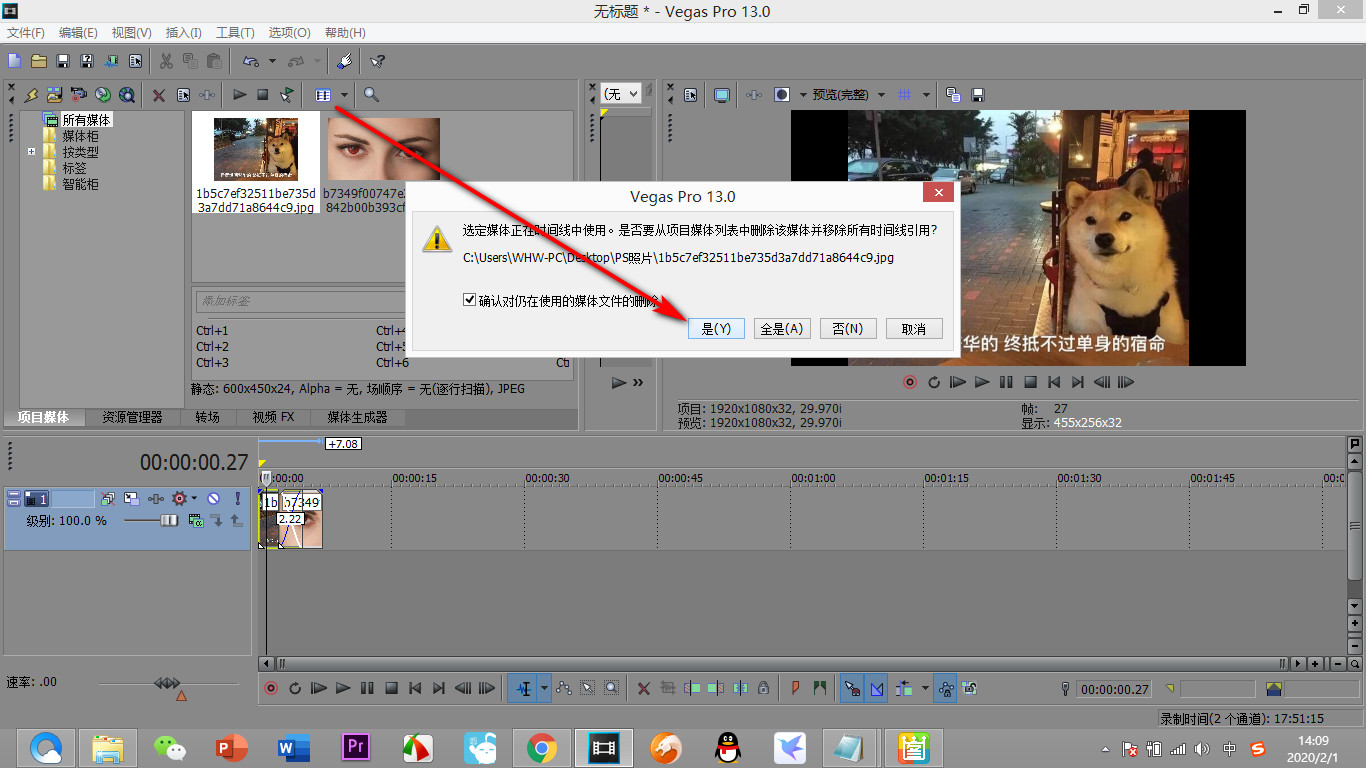Screen dimensions: 1366x768
Task: Switch to the 资源管理器 tab
Action: click(132, 417)
